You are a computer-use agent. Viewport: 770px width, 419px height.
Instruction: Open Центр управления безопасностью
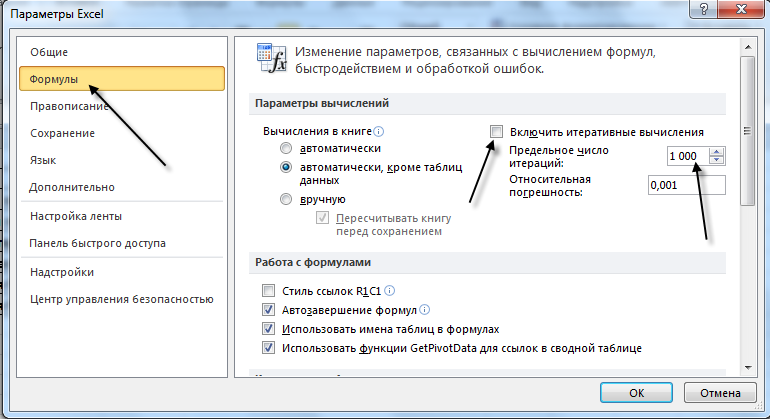point(121,299)
